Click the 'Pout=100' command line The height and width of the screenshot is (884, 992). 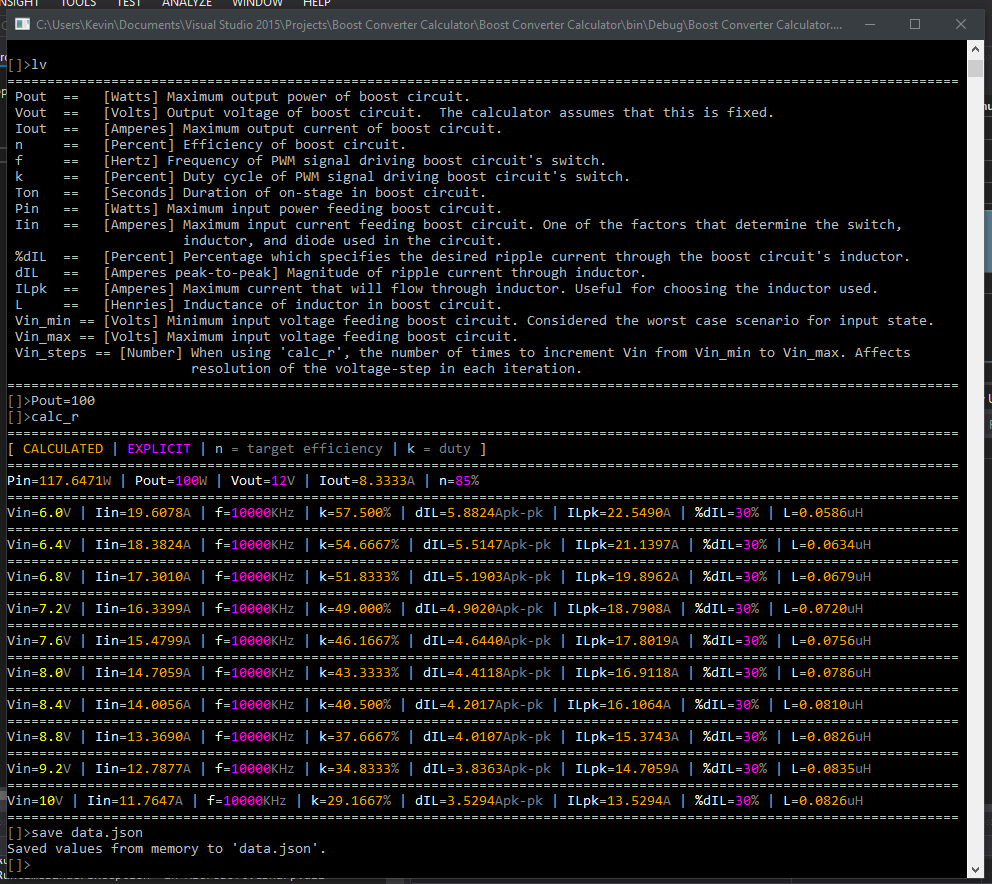[63, 400]
